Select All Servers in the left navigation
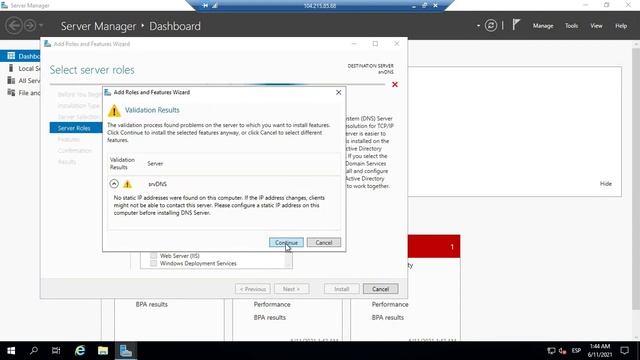640x360 pixels. pyautogui.click(x=24, y=80)
